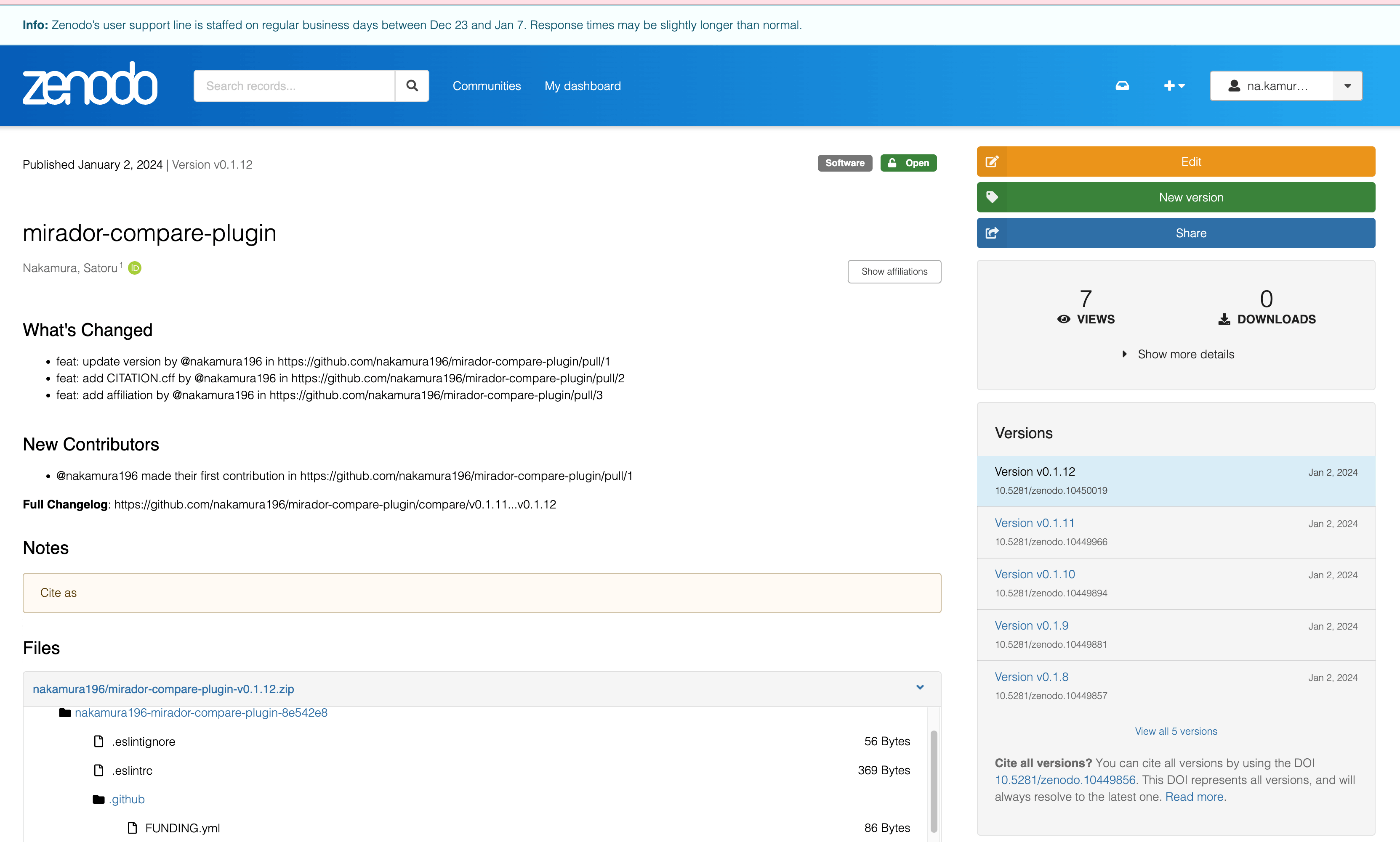Go to My dashboard

click(x=583, y=86)
